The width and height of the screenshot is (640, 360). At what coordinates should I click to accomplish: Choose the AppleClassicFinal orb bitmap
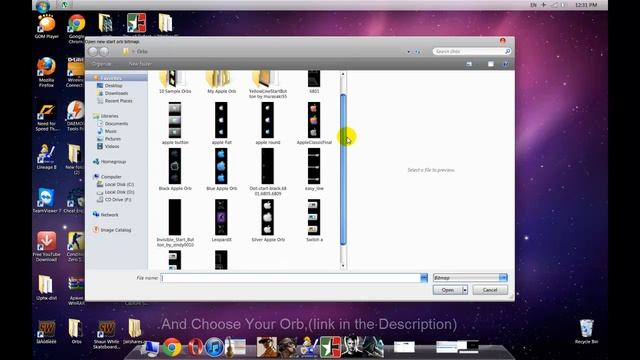pyautogui.click(x=314, y=120)
